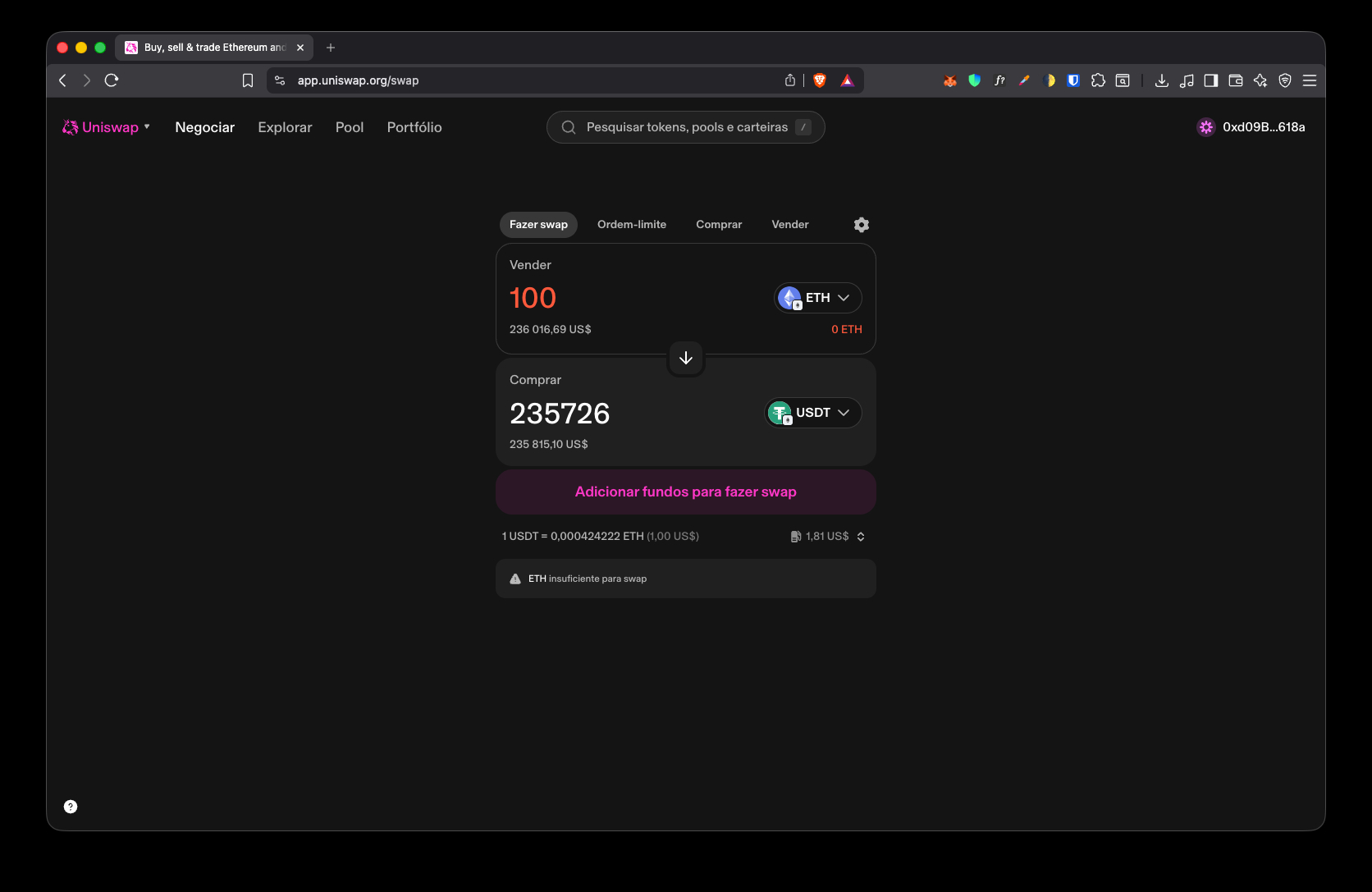Click the Uniswap unicorn logo
Screen dimensions: 1372x892
tap(71, 127)
